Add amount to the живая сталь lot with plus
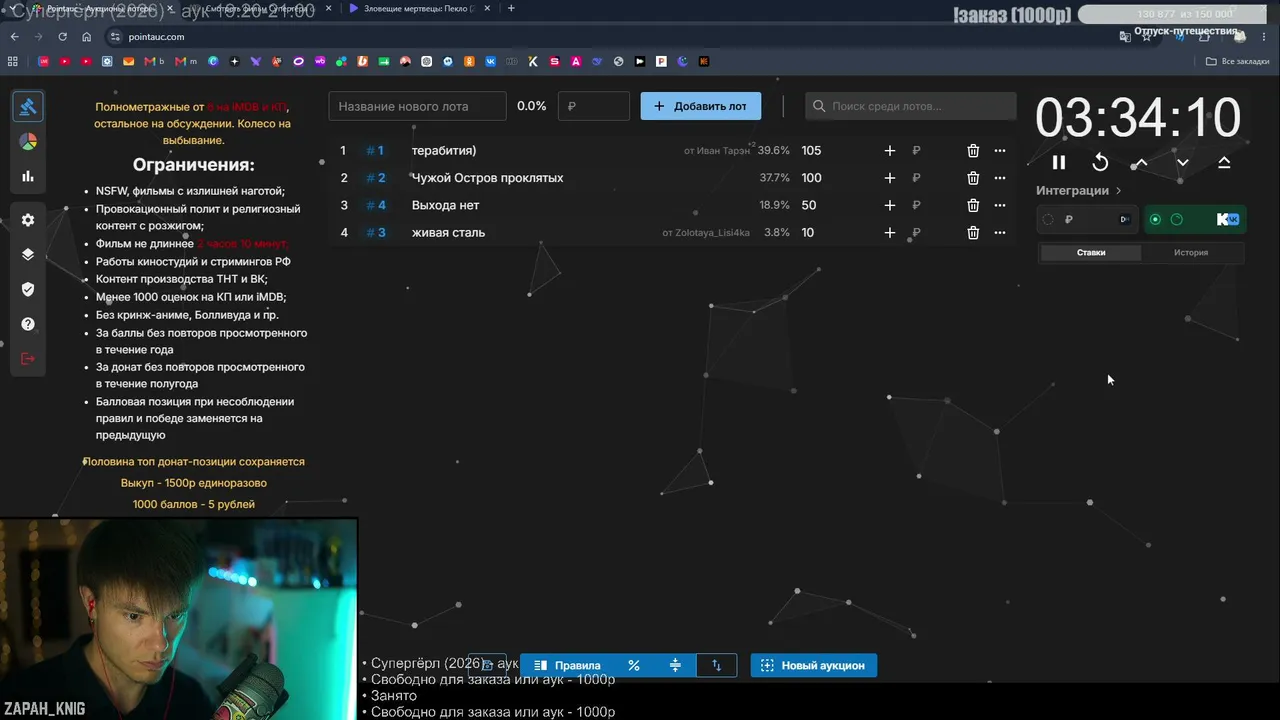The image size is (1280, 720). (x=890, y=233)
